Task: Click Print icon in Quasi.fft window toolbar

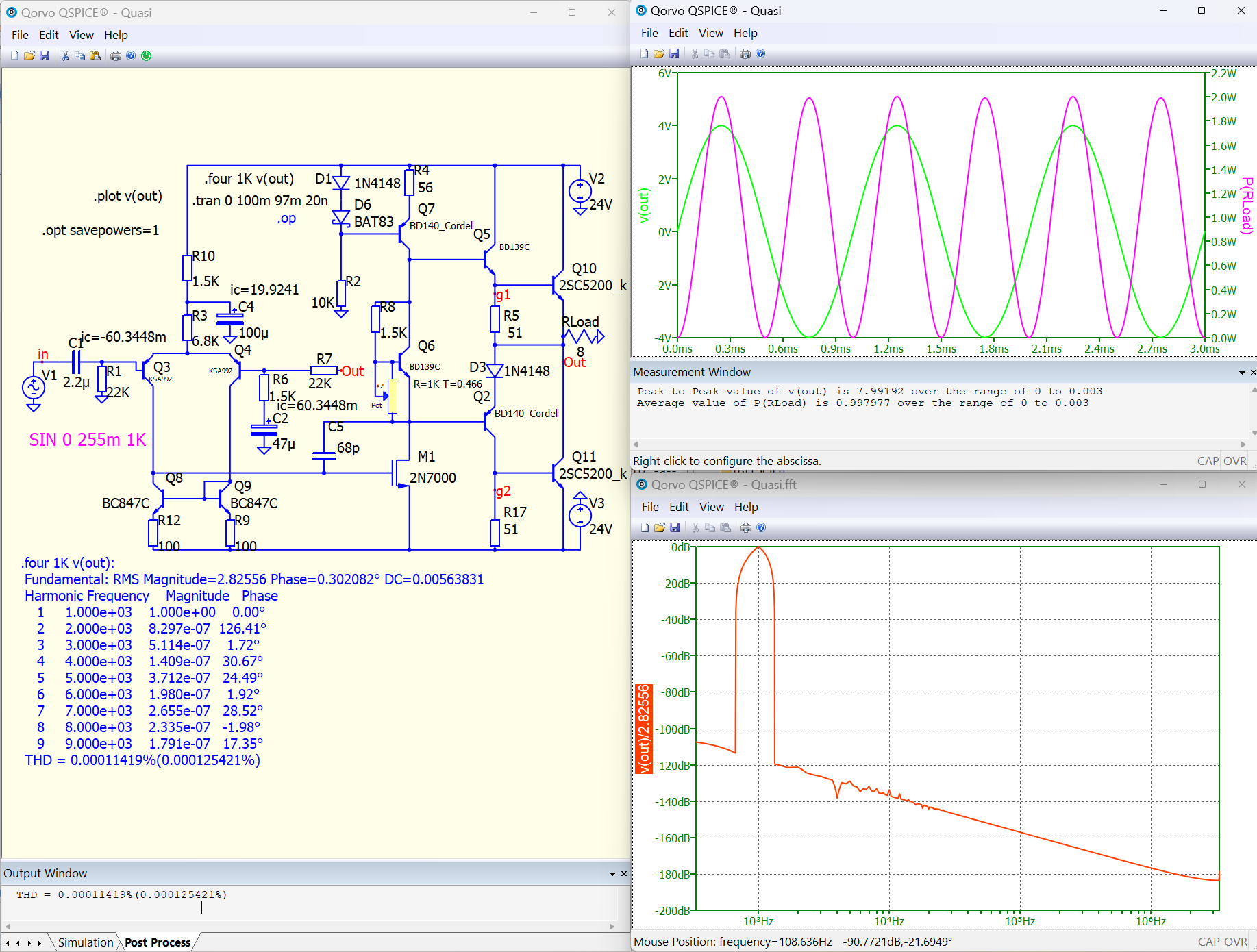Action: tap(746, 527)
